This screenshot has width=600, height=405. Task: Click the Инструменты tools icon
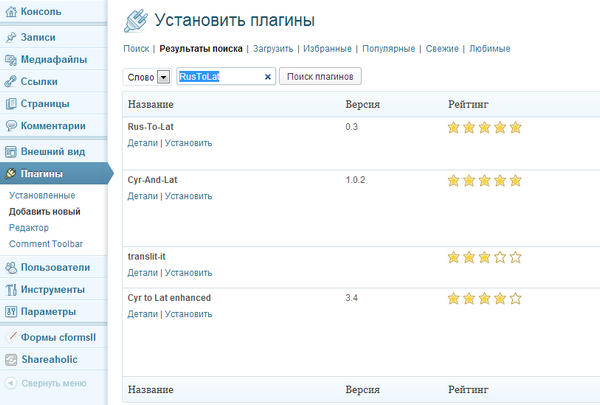(11, 290)
